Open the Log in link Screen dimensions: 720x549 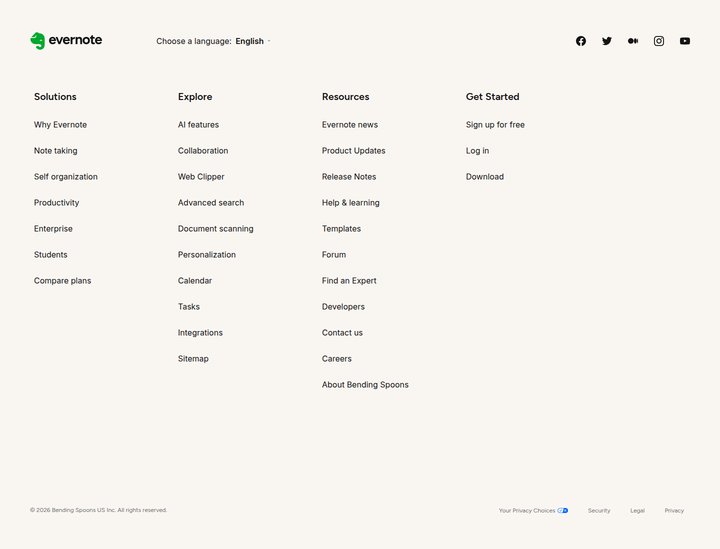pos(477,151)
